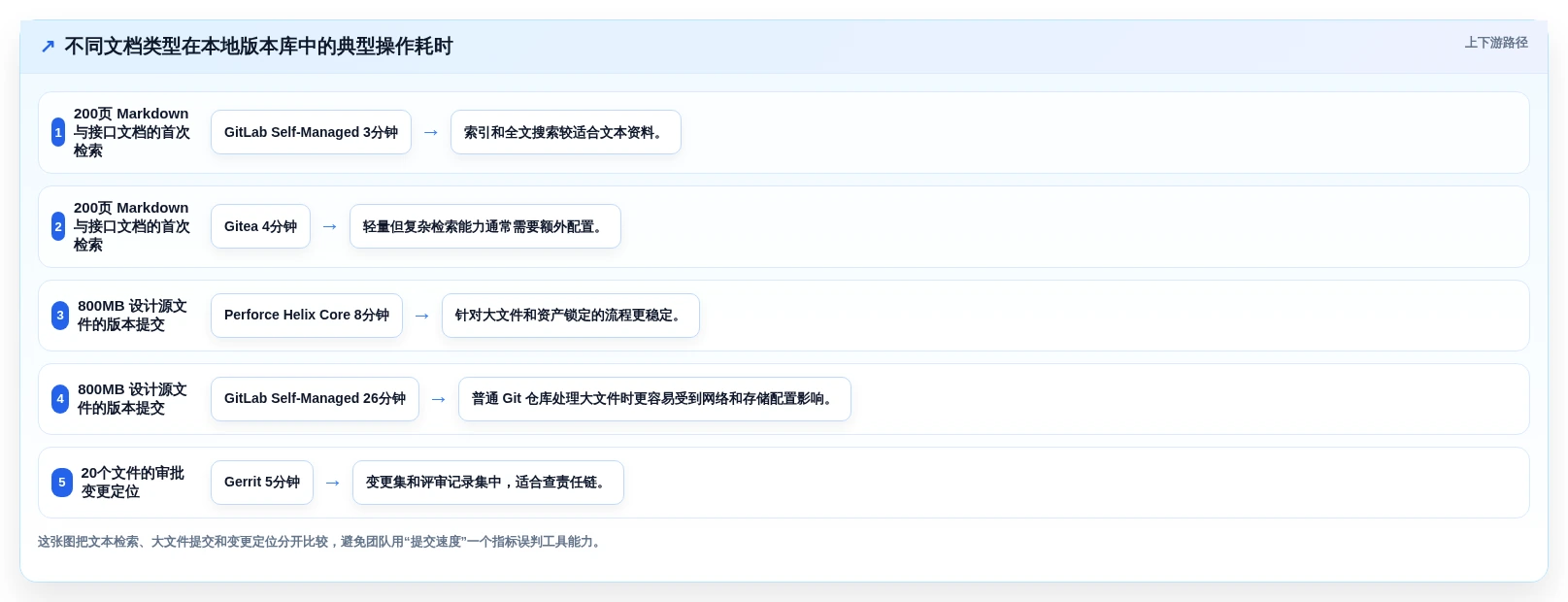Select the number 4 step badge
The width and height of the screenshot is (1568, 602).
click(x=60, y=399)
